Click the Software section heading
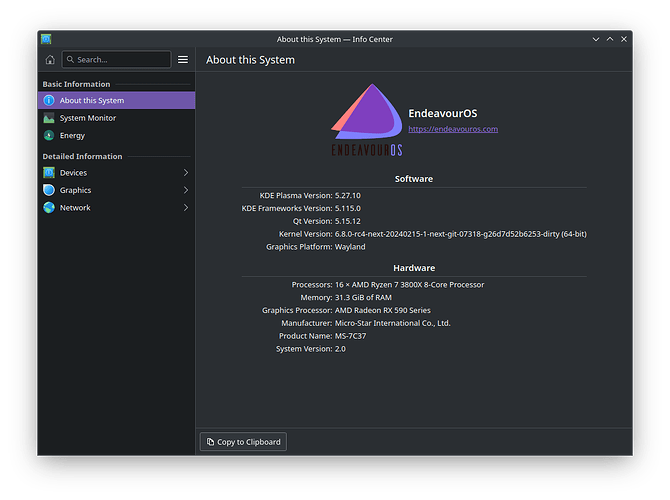The image size is (670, 500). pyautogui.click(x=414, y=179)
